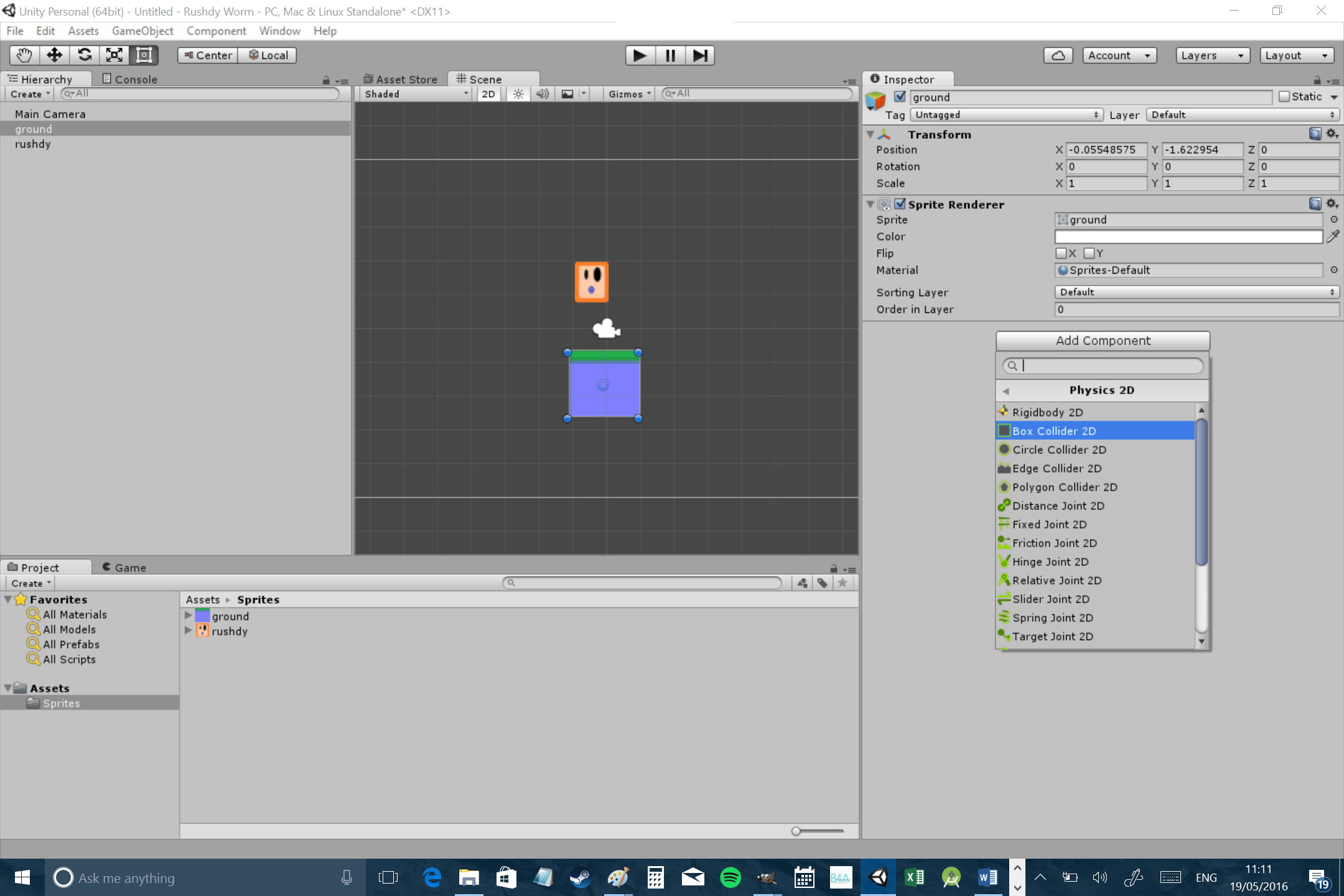Click the Add Component button
This screenshot has height=896, width=1344.
point(1103,340)
